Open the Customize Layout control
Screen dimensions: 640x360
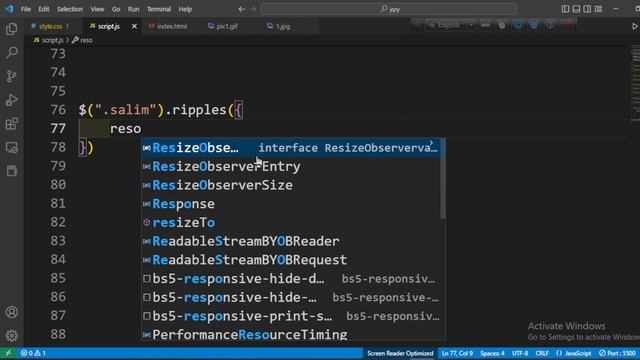click(x=598, y=9)
